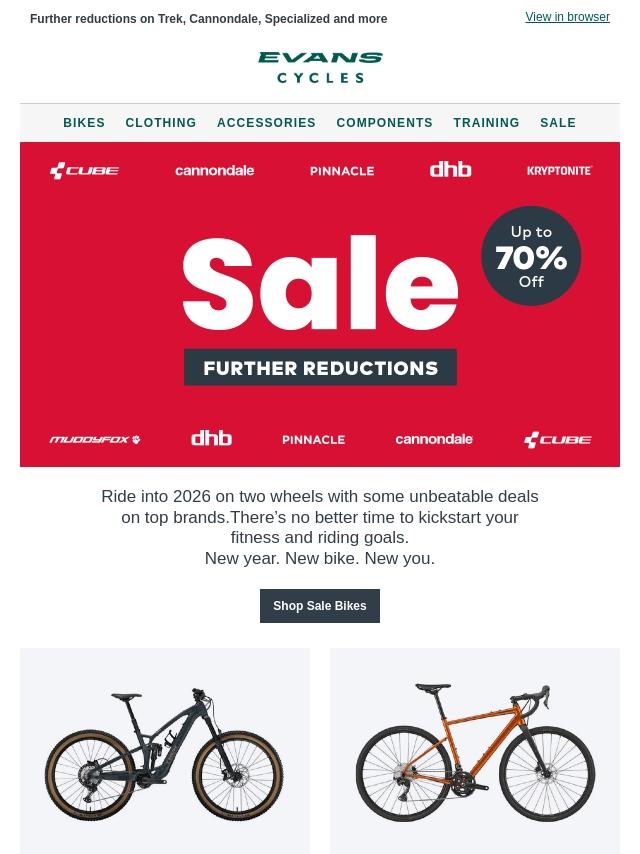Viewport: 640px width, 854px height.
Task: Click the dhb logo in top brand row
Action: pos(450,169)
